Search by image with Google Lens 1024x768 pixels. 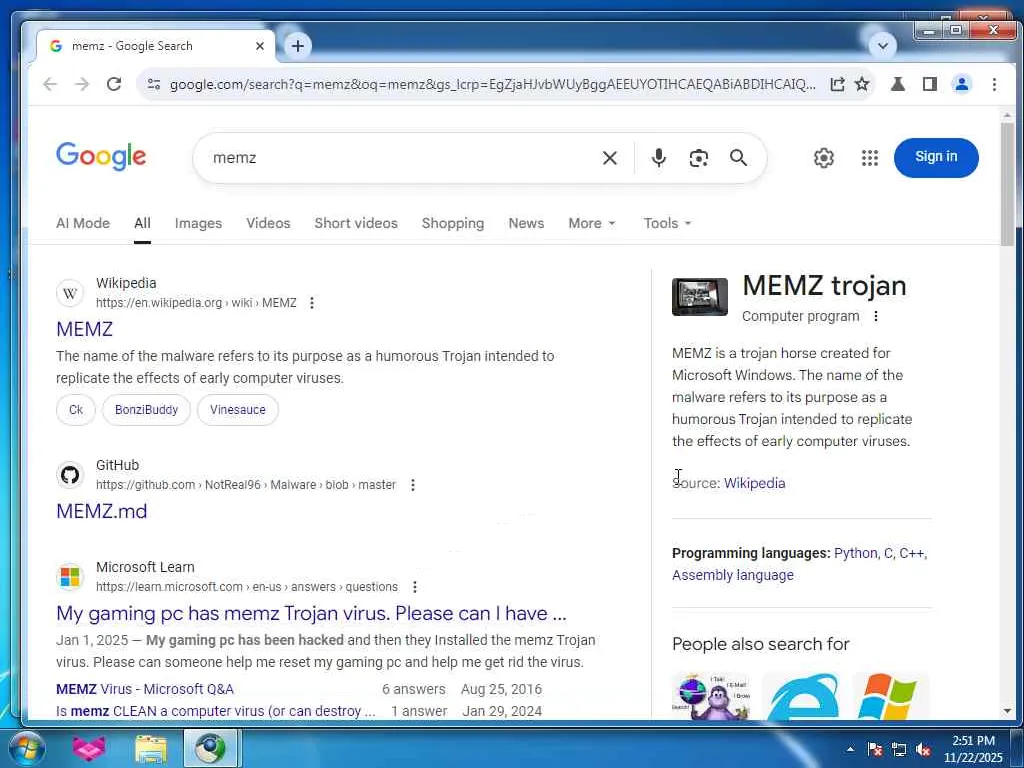click(699, 158)
